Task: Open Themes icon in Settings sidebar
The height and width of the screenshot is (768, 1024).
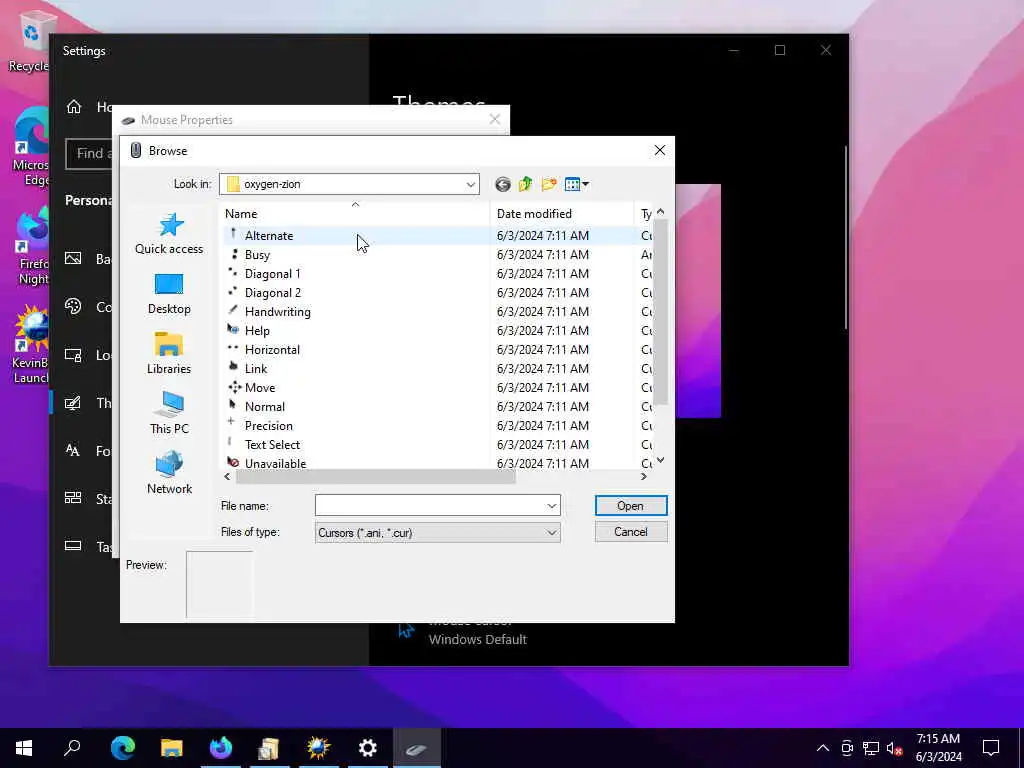Action: tap(73, 403)
